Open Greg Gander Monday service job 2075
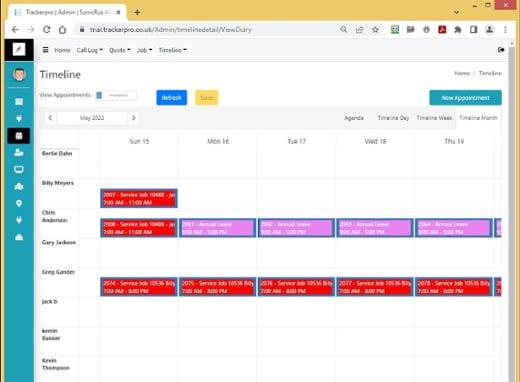This screenshot has width=520, height=382. [x=218, y=287]
